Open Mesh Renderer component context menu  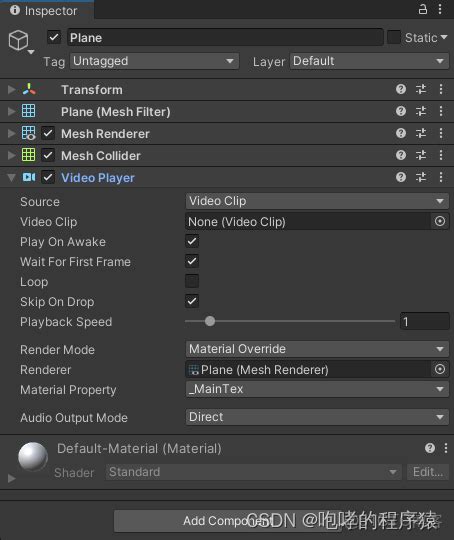tap(441, 133)
